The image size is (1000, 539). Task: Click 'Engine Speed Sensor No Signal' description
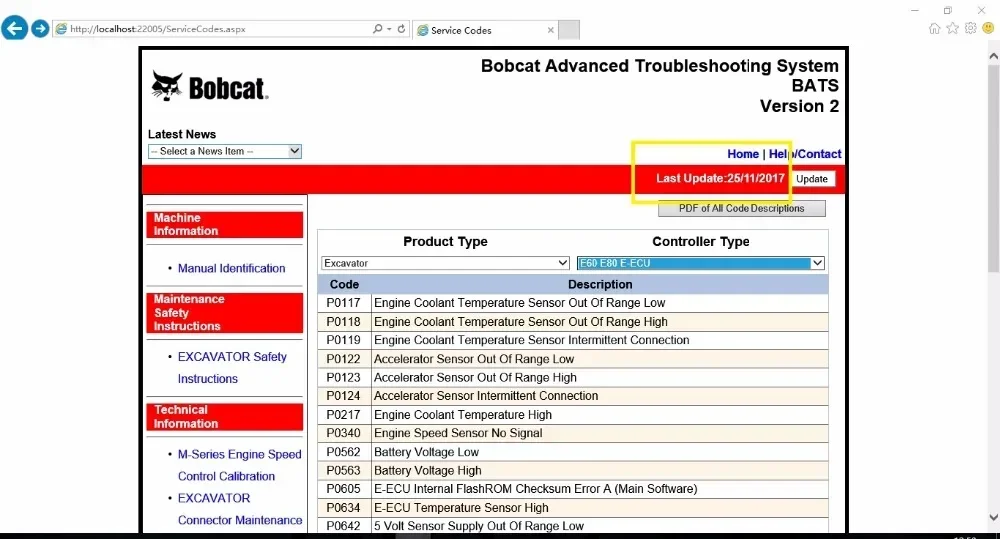(x=458, y=433)
